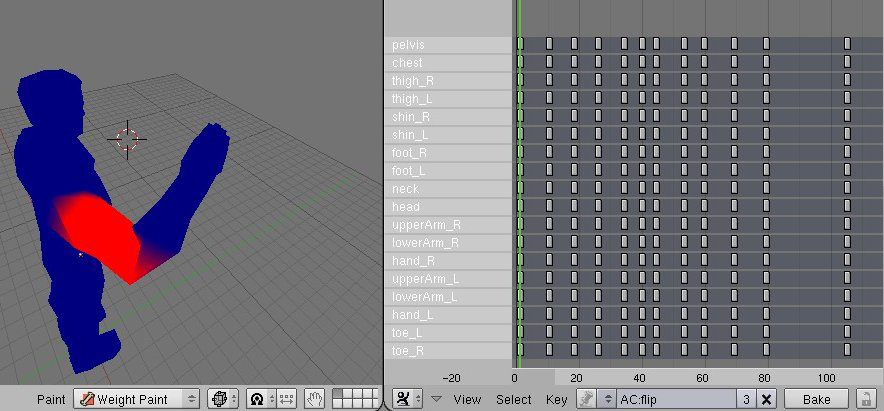
Task: Select the hand_R keyframe near frame 10
Action: click(549, 260)
